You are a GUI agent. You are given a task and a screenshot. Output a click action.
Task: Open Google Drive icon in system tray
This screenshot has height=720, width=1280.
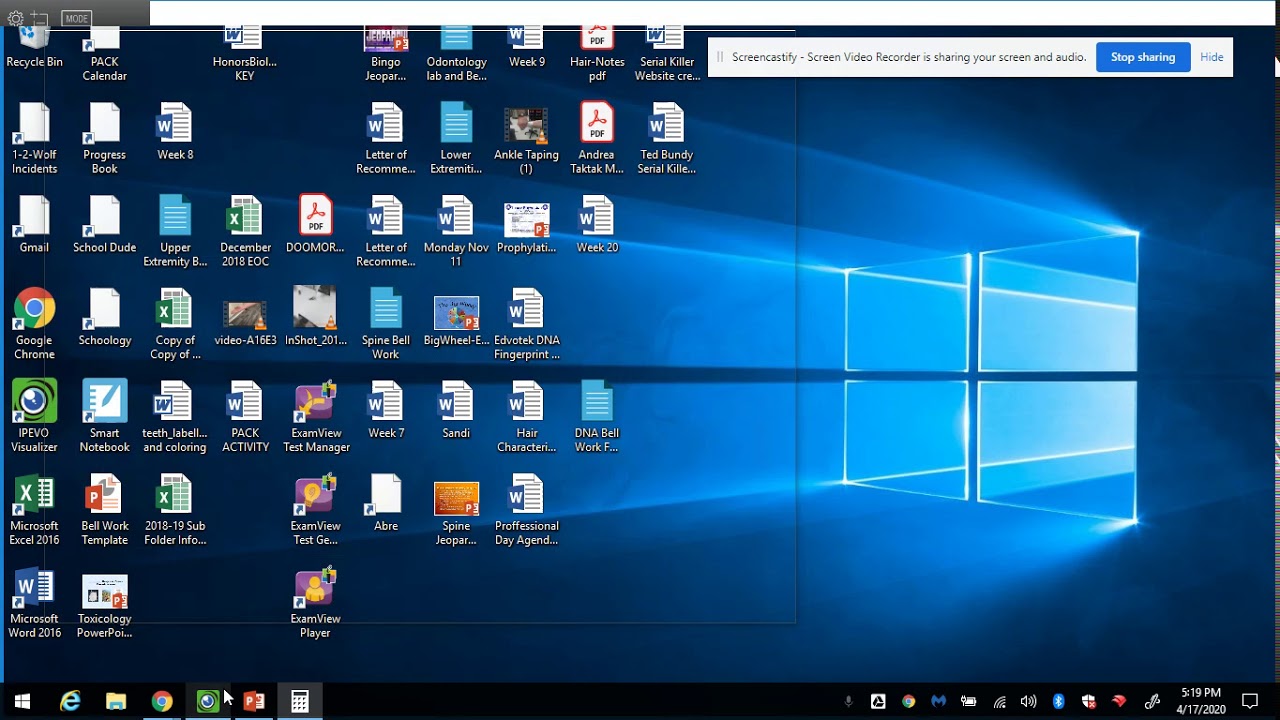(878, 701)
